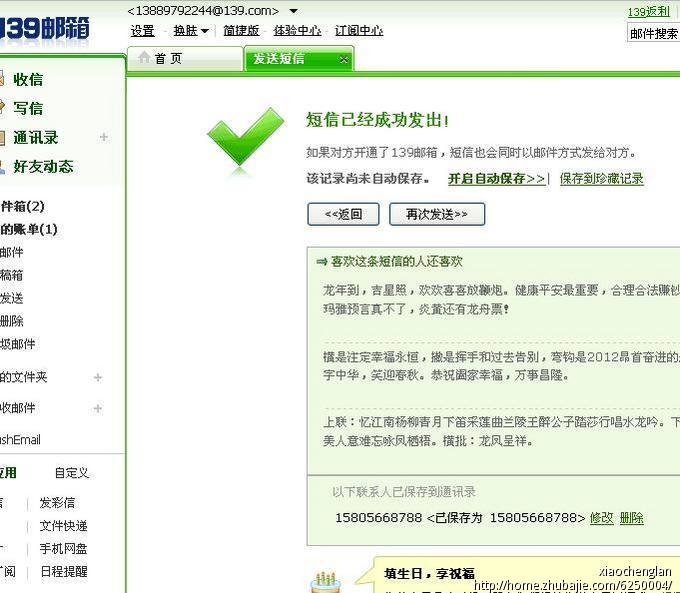Open 好友动态 in the sidebar
This screenshot has width=680, height=593.
click(x=43, y=166)
